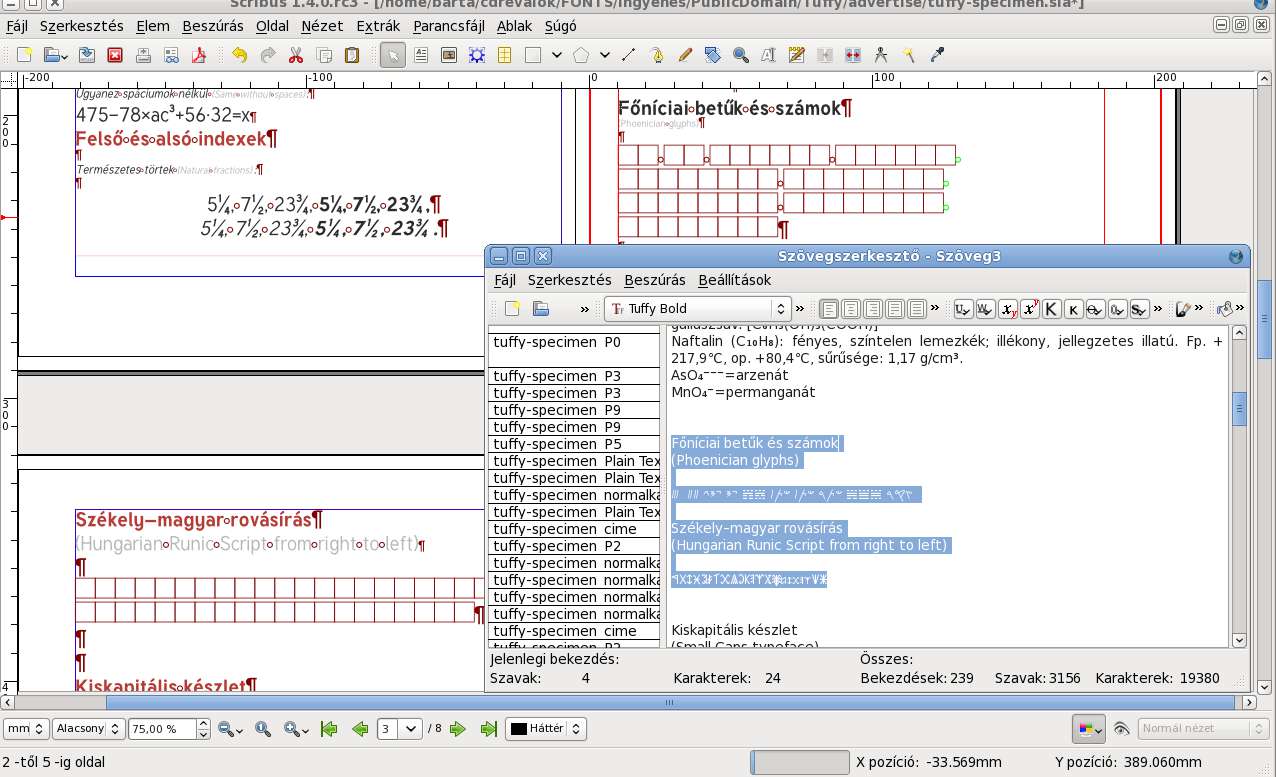Select the Insert Image Frame tool
Image resolution: width=1276 pixels, height=777 pixels.
coord(449,55)
